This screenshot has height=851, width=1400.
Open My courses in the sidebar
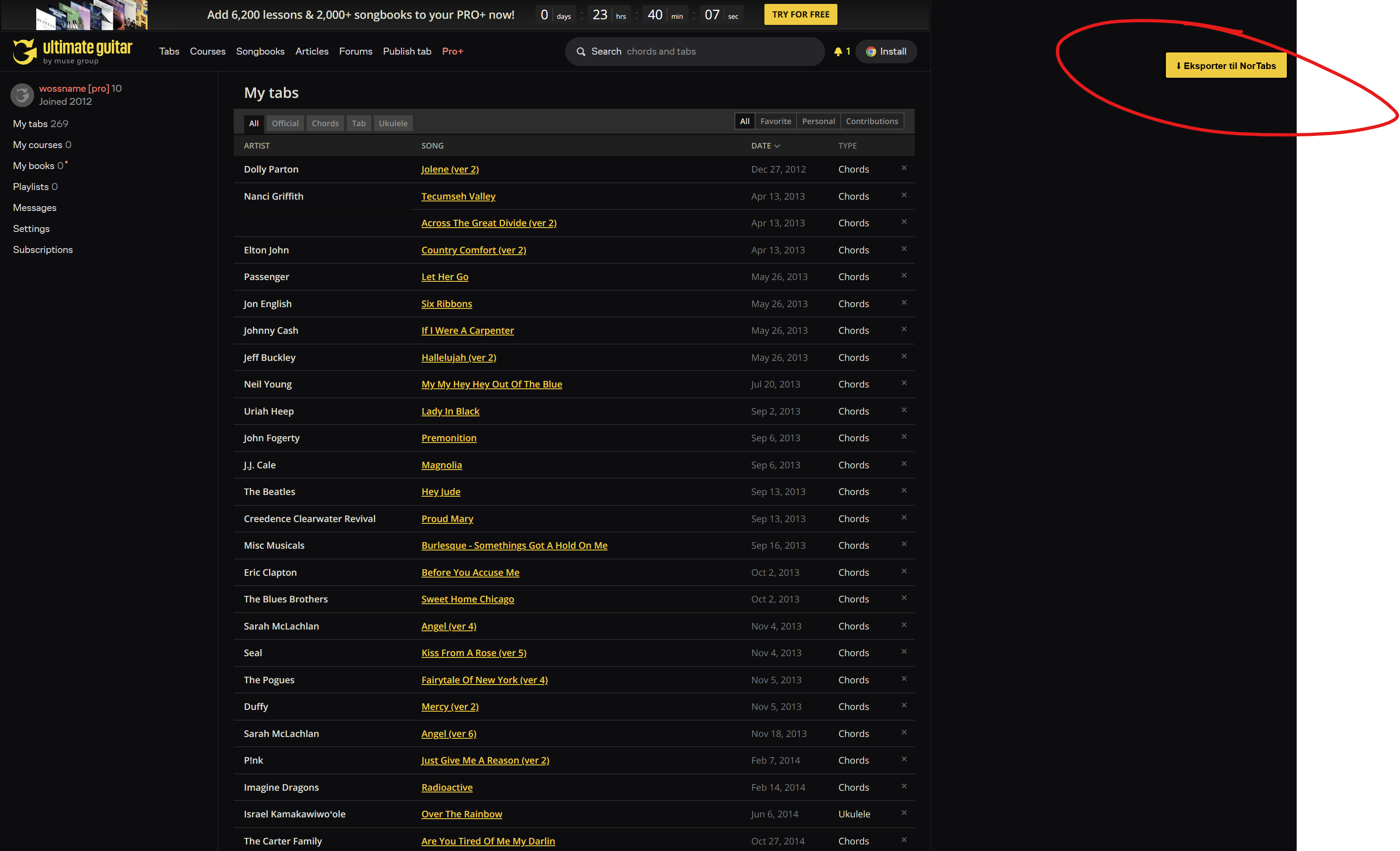[x=42, y=145]
